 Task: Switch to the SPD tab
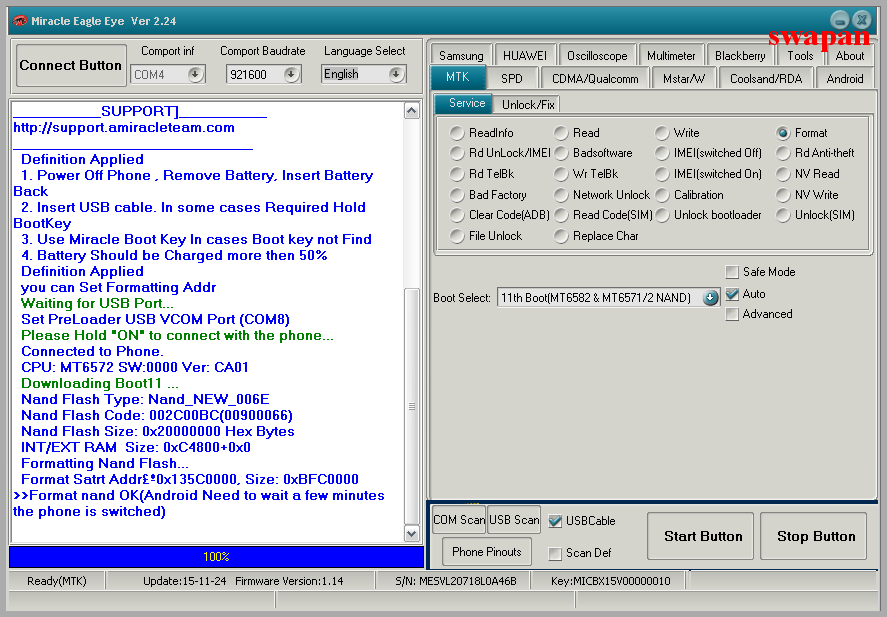511,79
